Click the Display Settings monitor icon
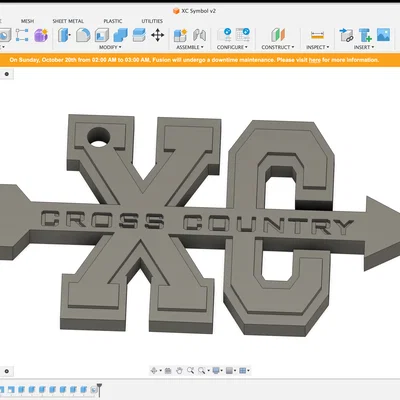The height and width of the screenshot is (400, 400). [x=216, y=370]
